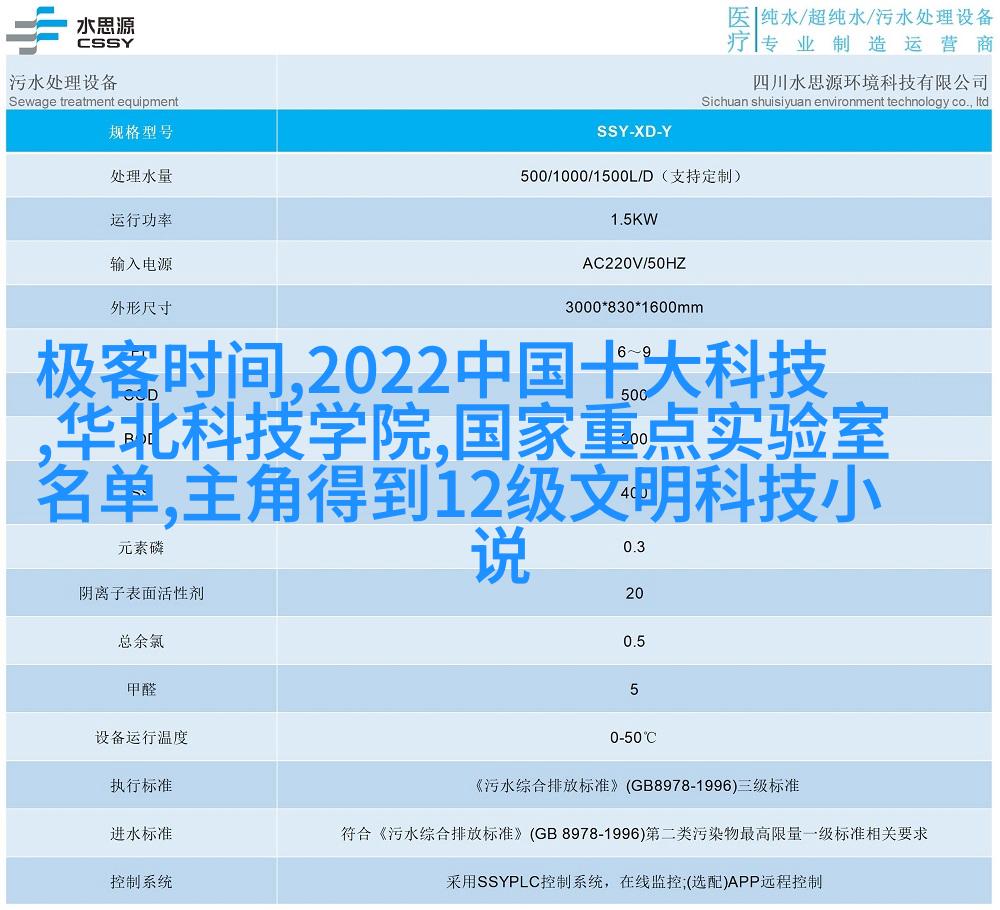Select the "医疗" label in the header

pos(739,29)
